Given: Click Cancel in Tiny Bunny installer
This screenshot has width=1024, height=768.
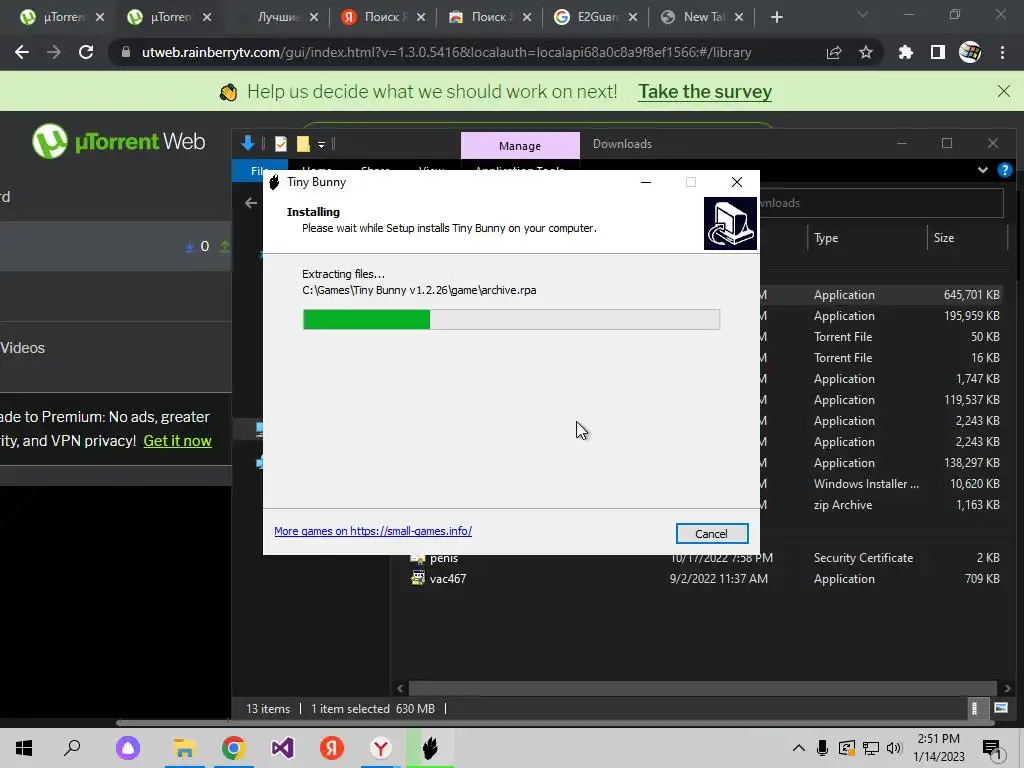Looking at the screenshot, I should 712,534.
